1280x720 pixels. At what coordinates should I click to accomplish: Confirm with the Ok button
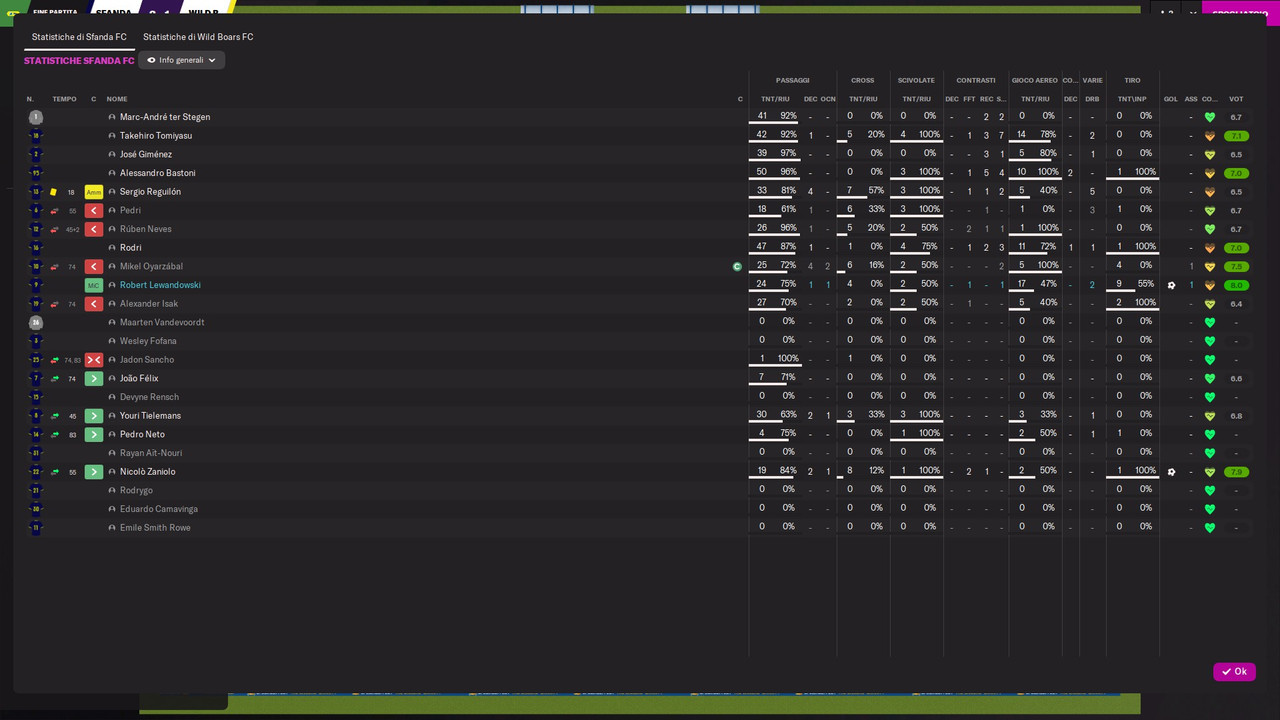1234,672
